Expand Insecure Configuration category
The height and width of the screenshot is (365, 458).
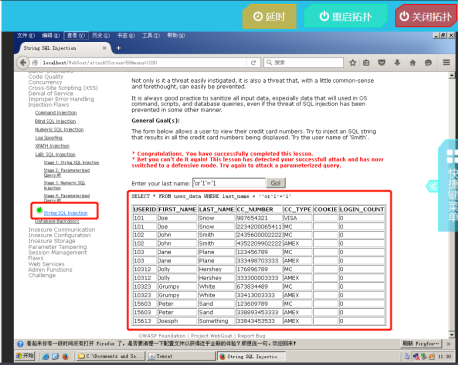click(59, 235)
